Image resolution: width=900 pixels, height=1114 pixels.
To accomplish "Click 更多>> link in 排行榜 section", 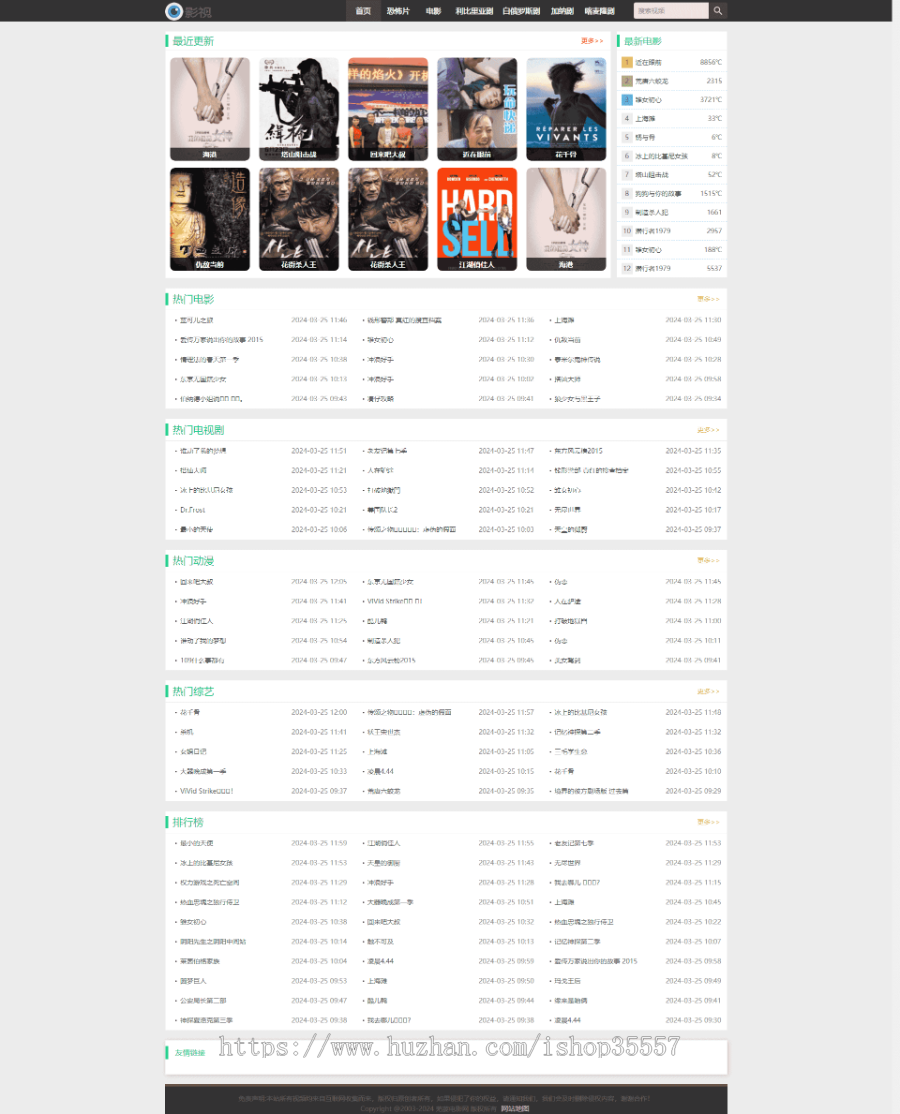I will tap(708, 822).
